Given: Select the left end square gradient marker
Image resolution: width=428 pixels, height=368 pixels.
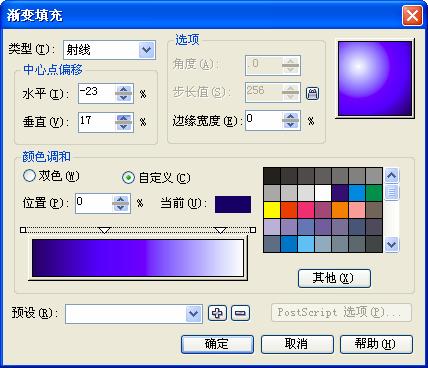Looking at the screenshot, I should (23, 230).
